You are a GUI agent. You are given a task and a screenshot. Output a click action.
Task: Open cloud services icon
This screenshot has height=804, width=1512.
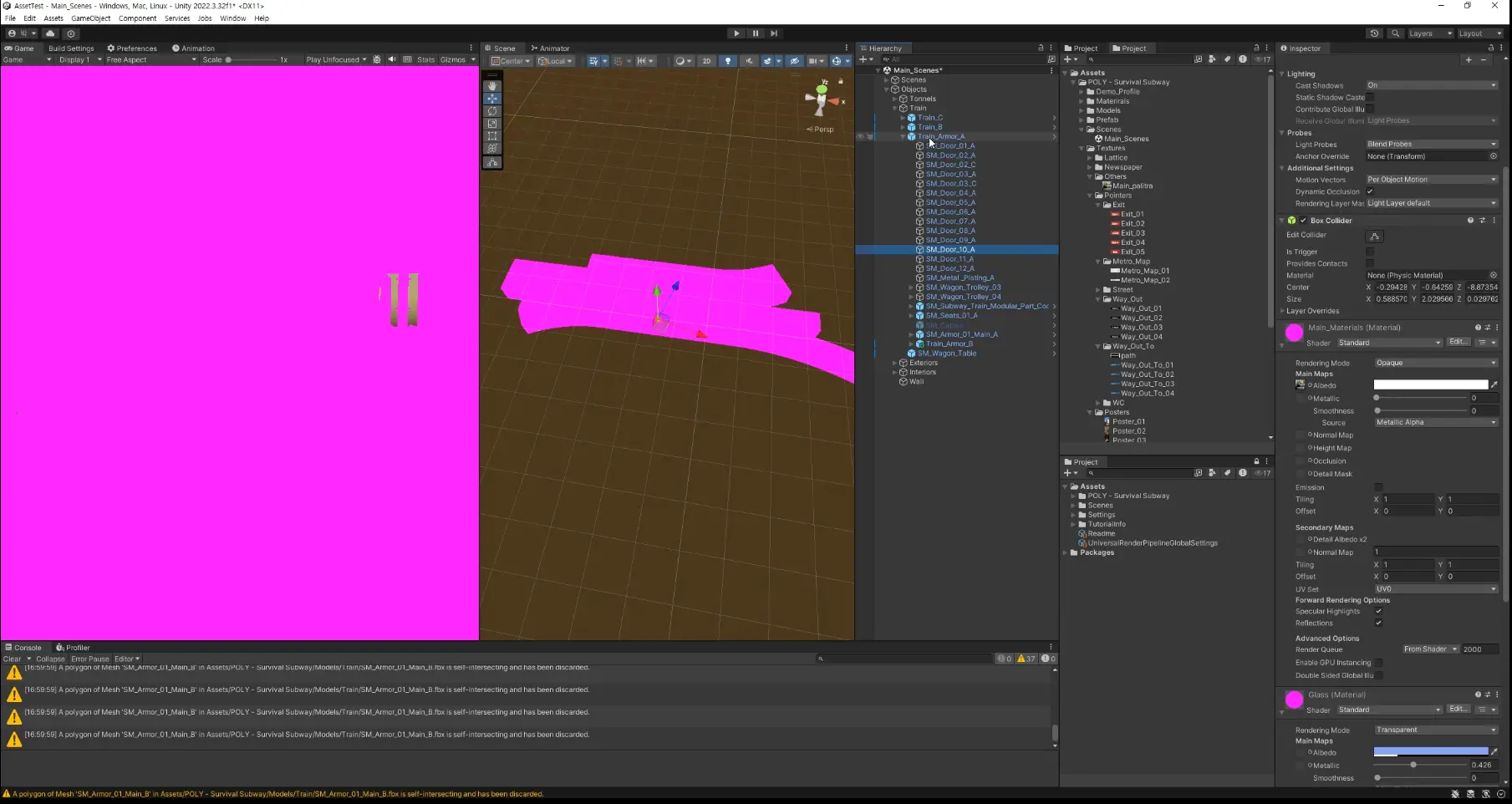(x=50, y=33)
